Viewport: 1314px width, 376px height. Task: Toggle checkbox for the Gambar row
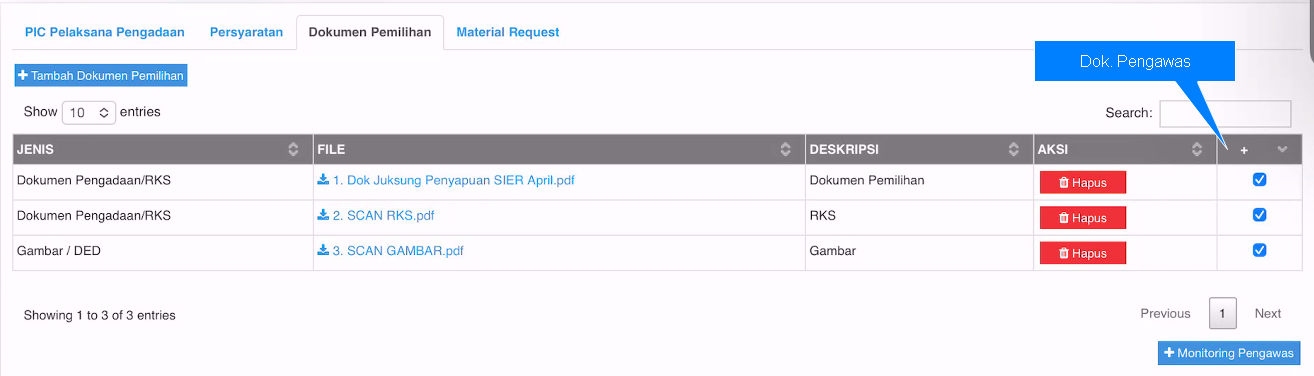pyautogui.click(x=1260, y=250)
